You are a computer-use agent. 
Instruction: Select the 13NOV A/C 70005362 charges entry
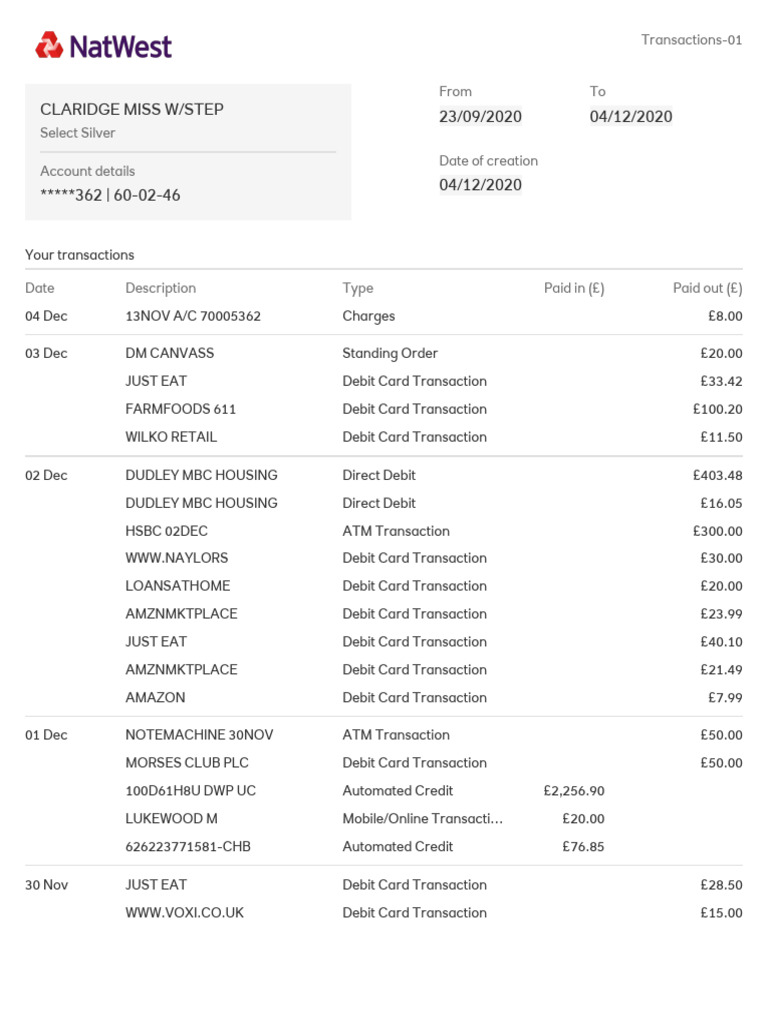pos(193,316)
